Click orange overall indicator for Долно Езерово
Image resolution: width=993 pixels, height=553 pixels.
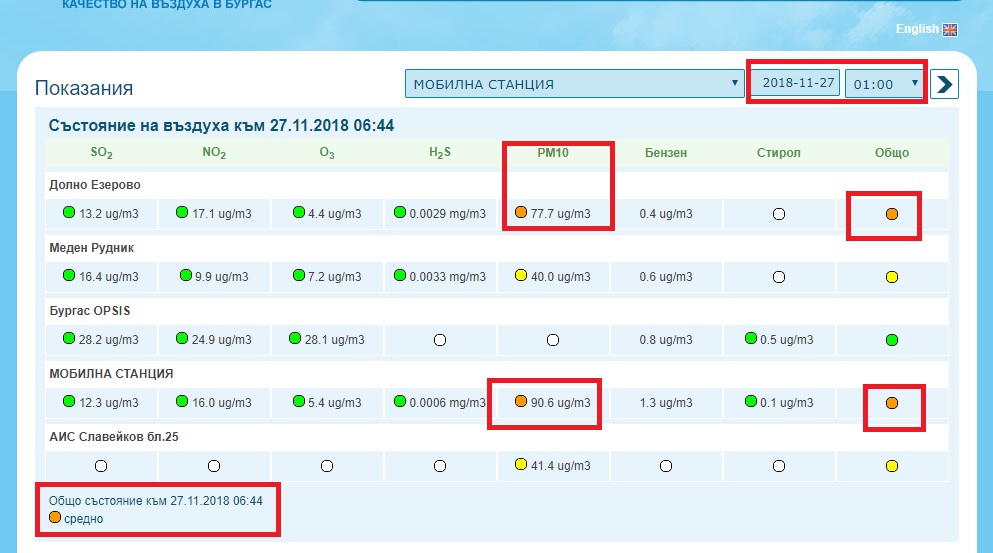coord(892,214)
